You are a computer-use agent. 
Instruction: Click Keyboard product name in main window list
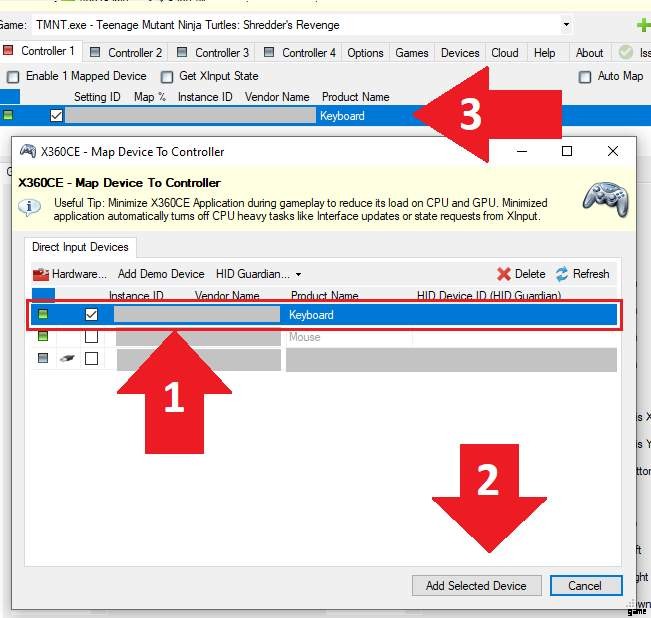[342, 116]
